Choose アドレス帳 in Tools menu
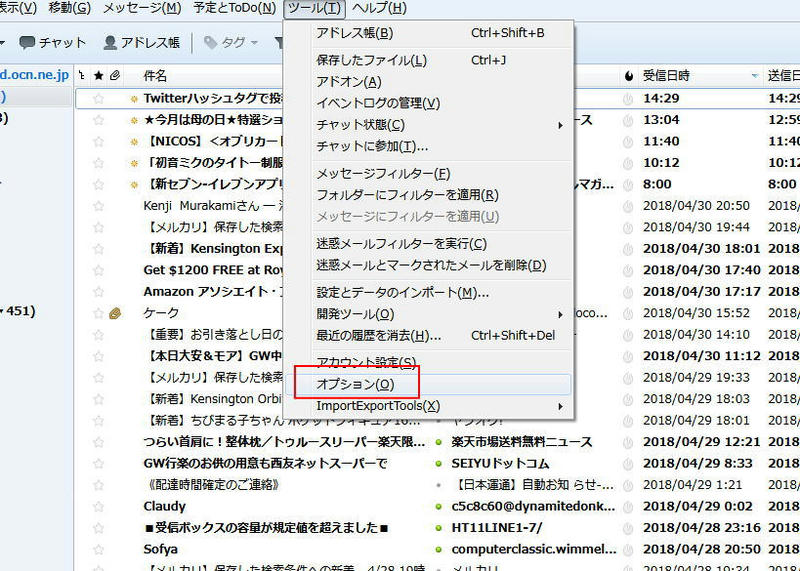Viewport: 800px width, 571px height. click(x=428, y=33)
